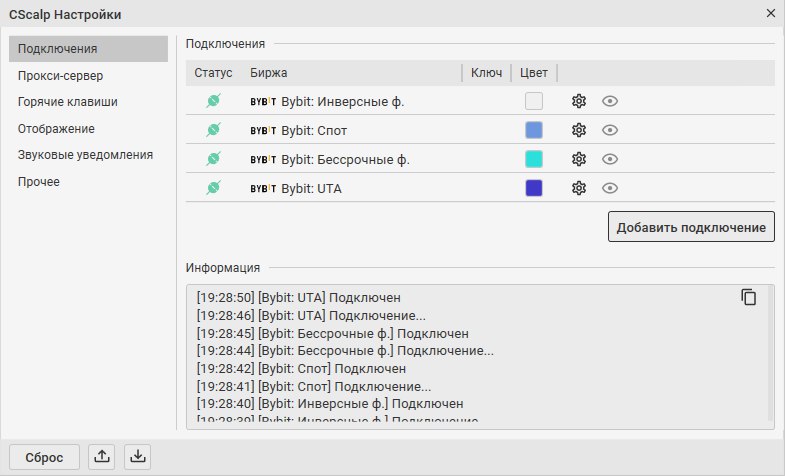Click the Статус column header
The height and width of the screenshot is (476, 785).
coord(213,73)
